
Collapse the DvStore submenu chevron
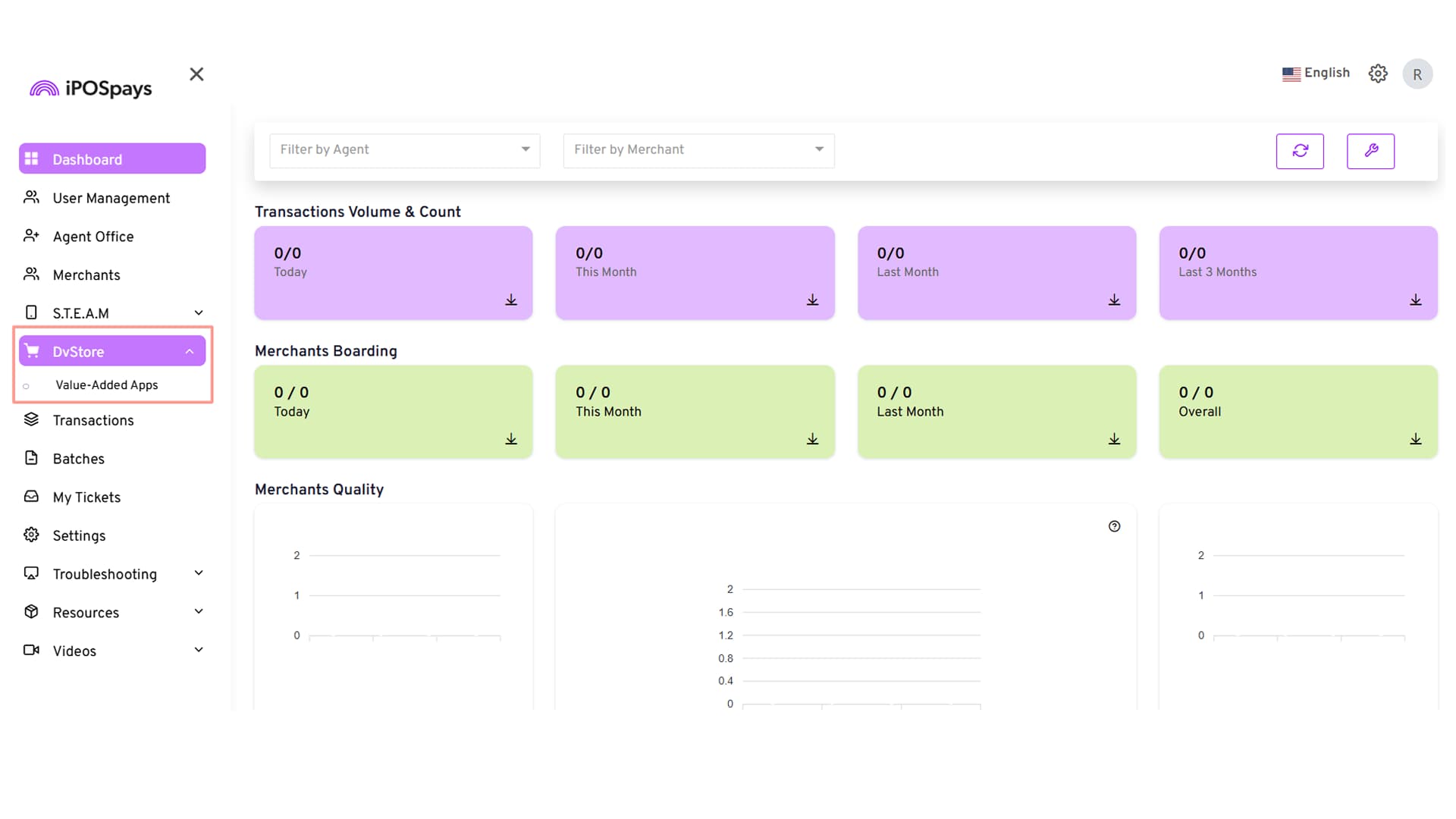(190, 351)
